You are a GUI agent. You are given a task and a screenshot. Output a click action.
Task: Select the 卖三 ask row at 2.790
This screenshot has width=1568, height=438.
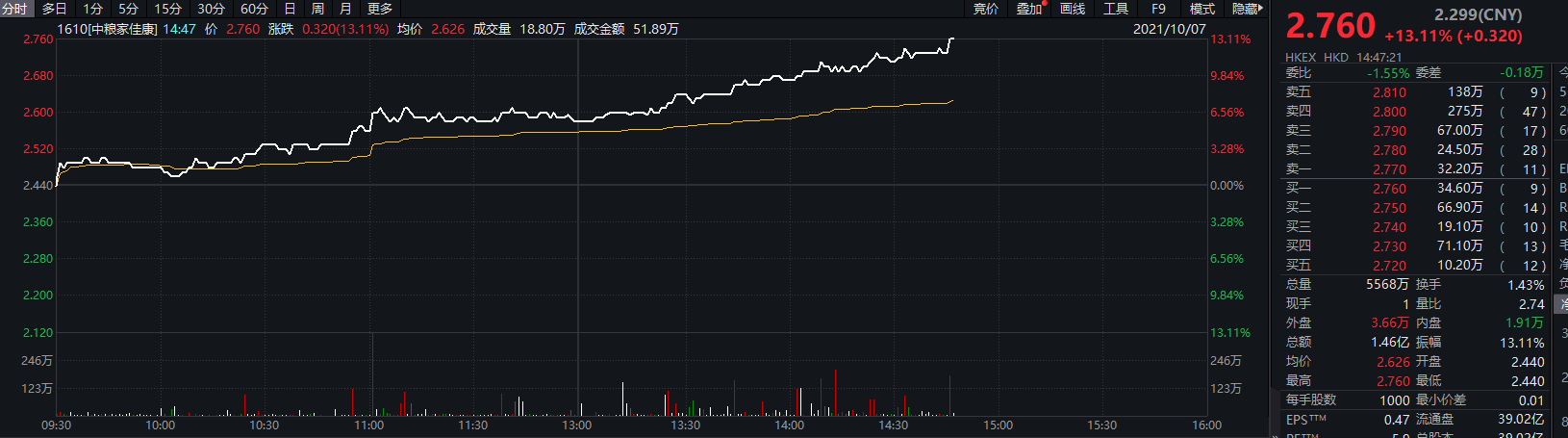[1416, 131]
